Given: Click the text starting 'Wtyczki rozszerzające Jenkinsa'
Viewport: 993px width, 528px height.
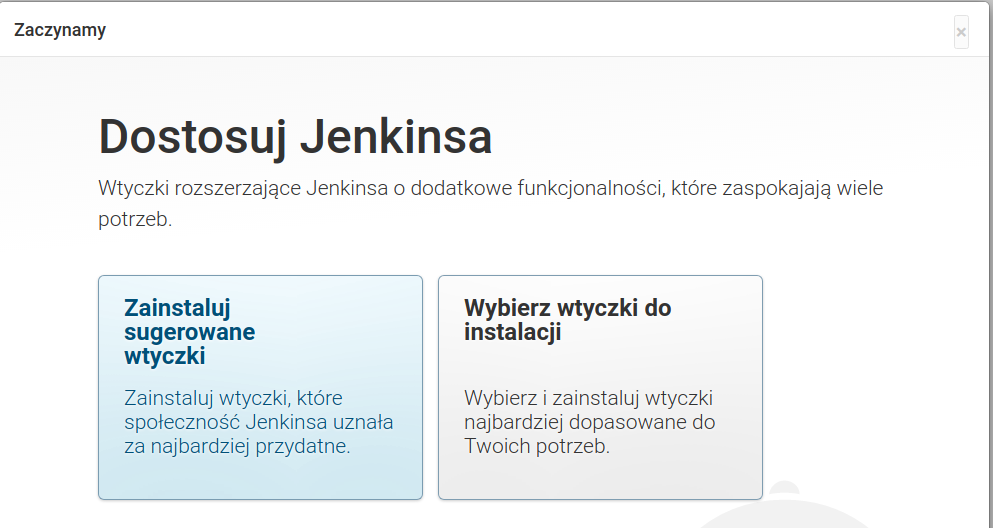Looking at the screenshot, I should pos(491,203).
